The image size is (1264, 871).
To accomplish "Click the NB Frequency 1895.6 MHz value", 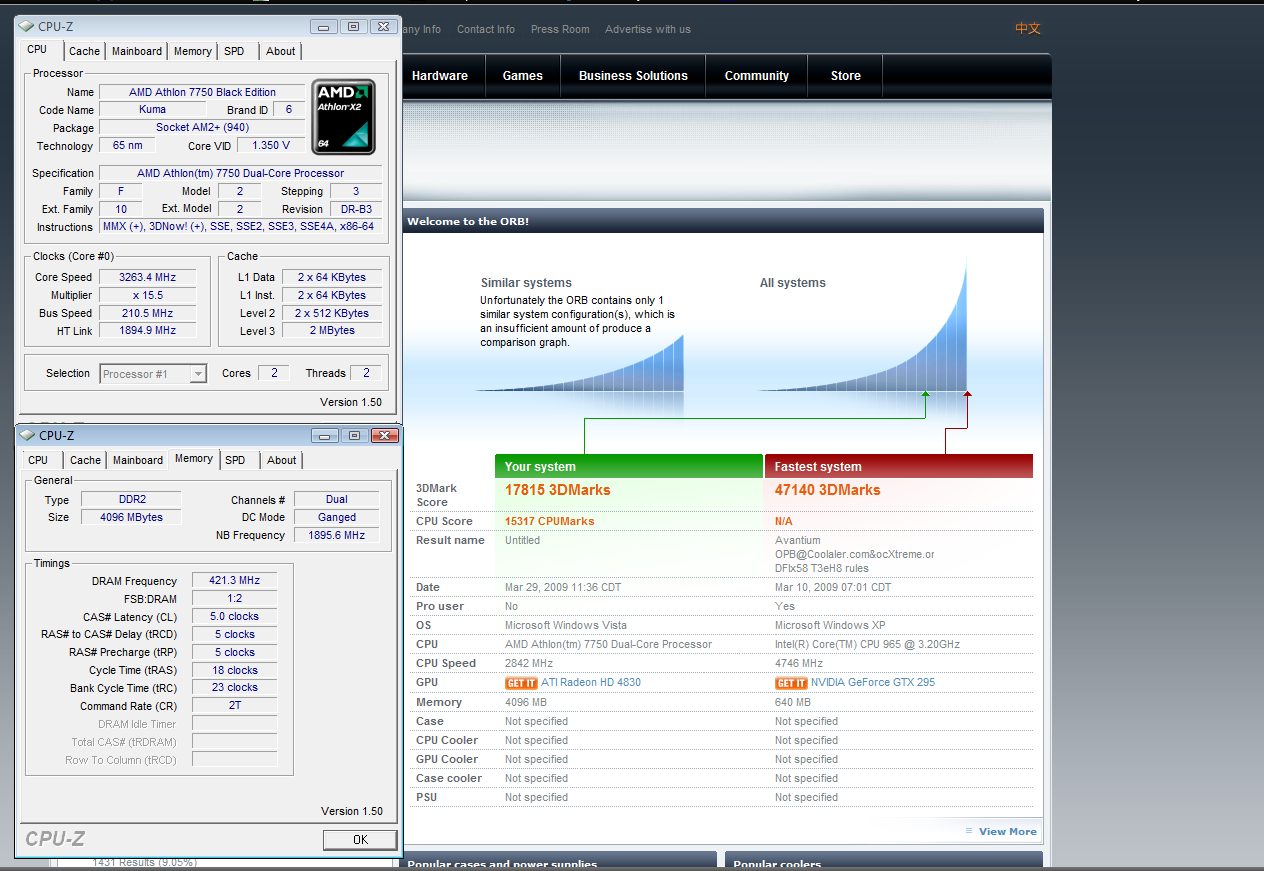I will click(x=337, y=535).
